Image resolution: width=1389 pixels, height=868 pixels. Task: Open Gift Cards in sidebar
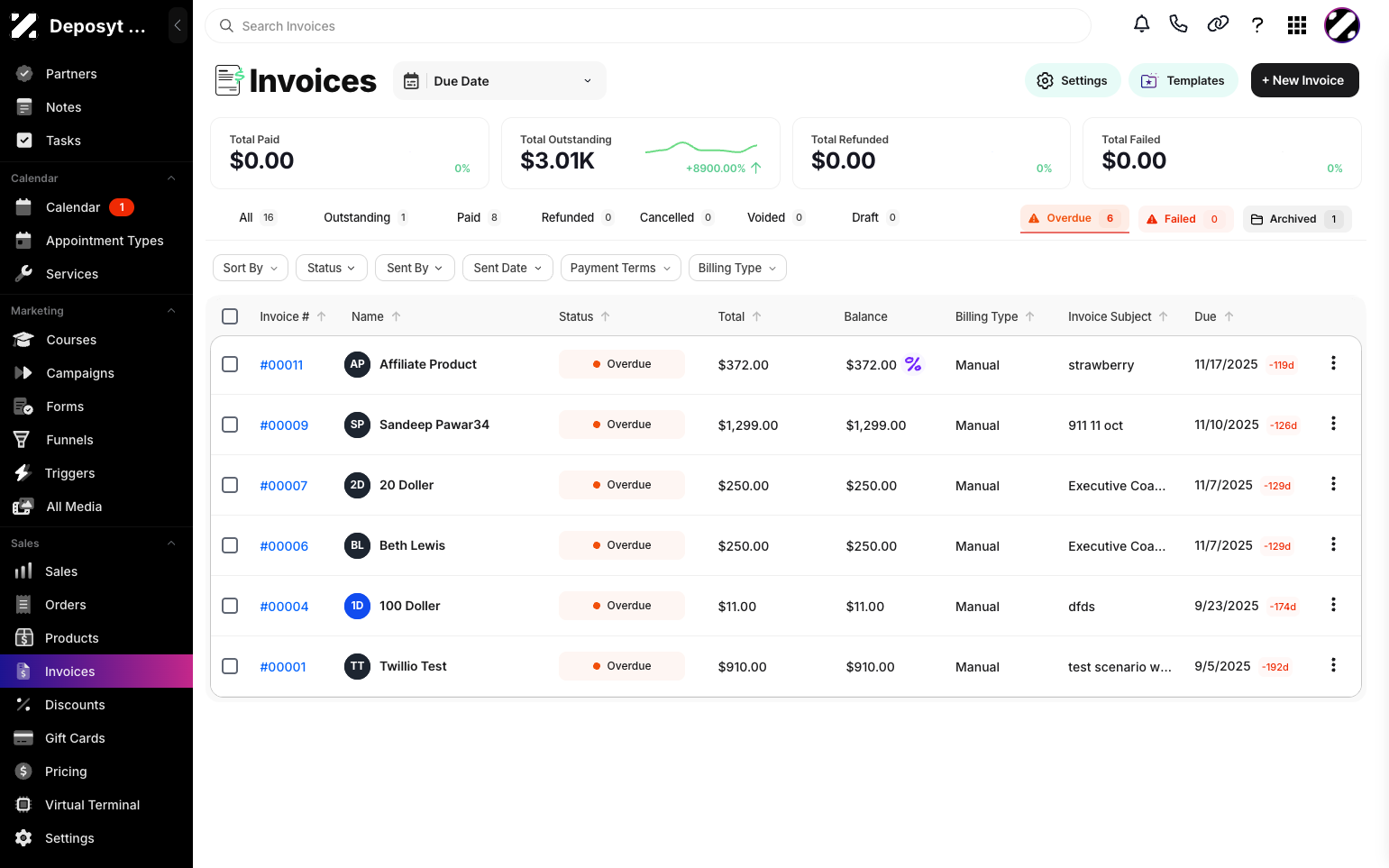coord(75,738)
